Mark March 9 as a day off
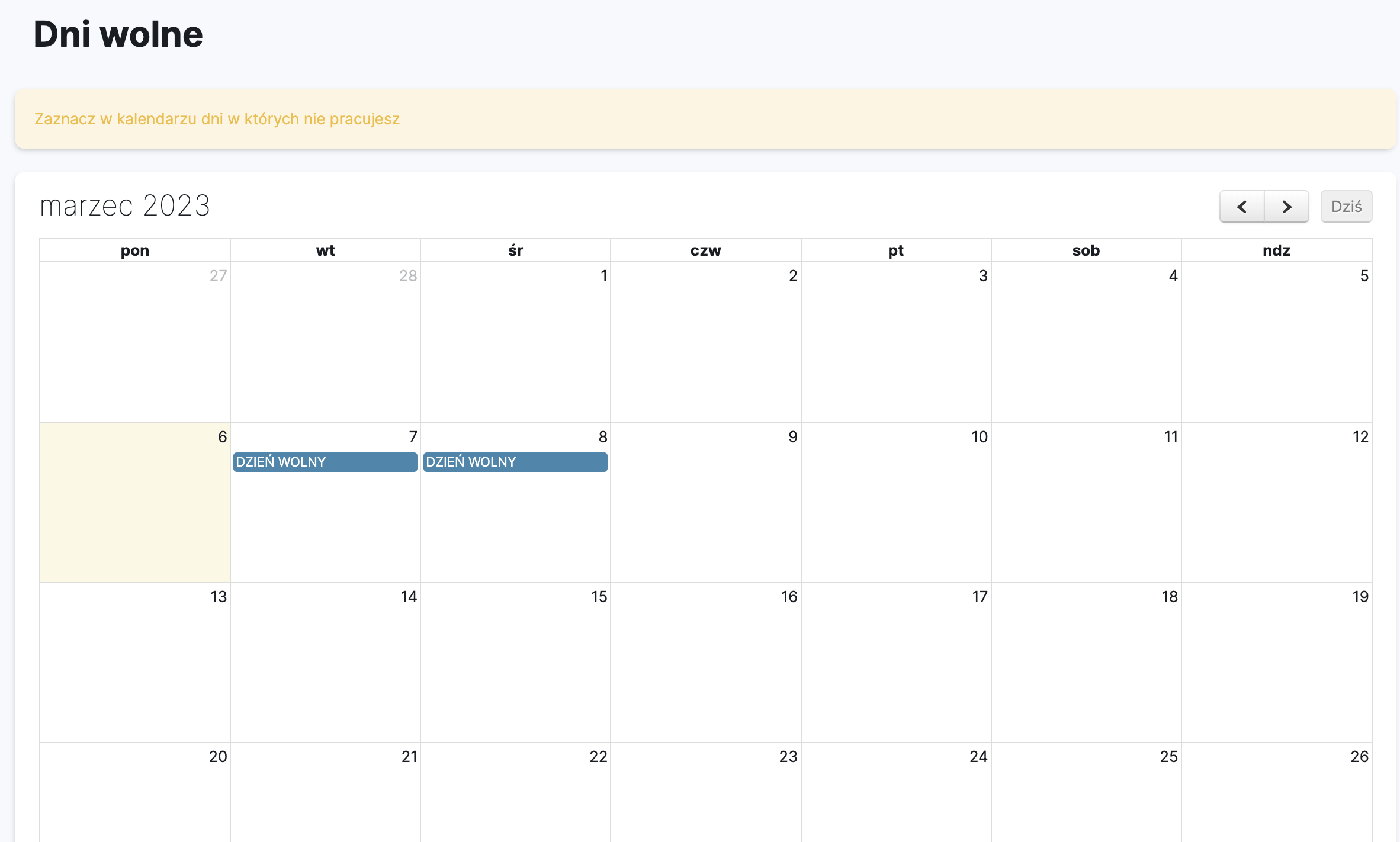The width and height of the screenshot is (1400, 842). click(x=705, y=509)
